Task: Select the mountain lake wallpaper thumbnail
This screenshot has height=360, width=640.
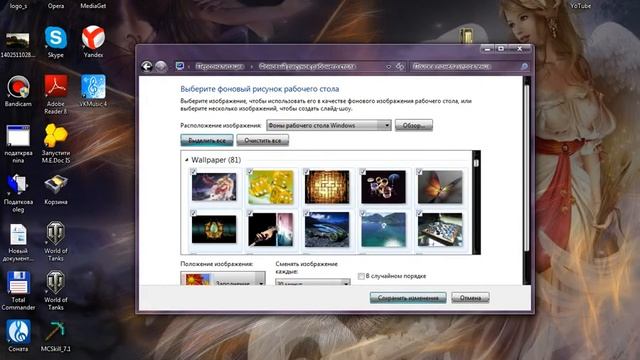Action: (383, 229)
